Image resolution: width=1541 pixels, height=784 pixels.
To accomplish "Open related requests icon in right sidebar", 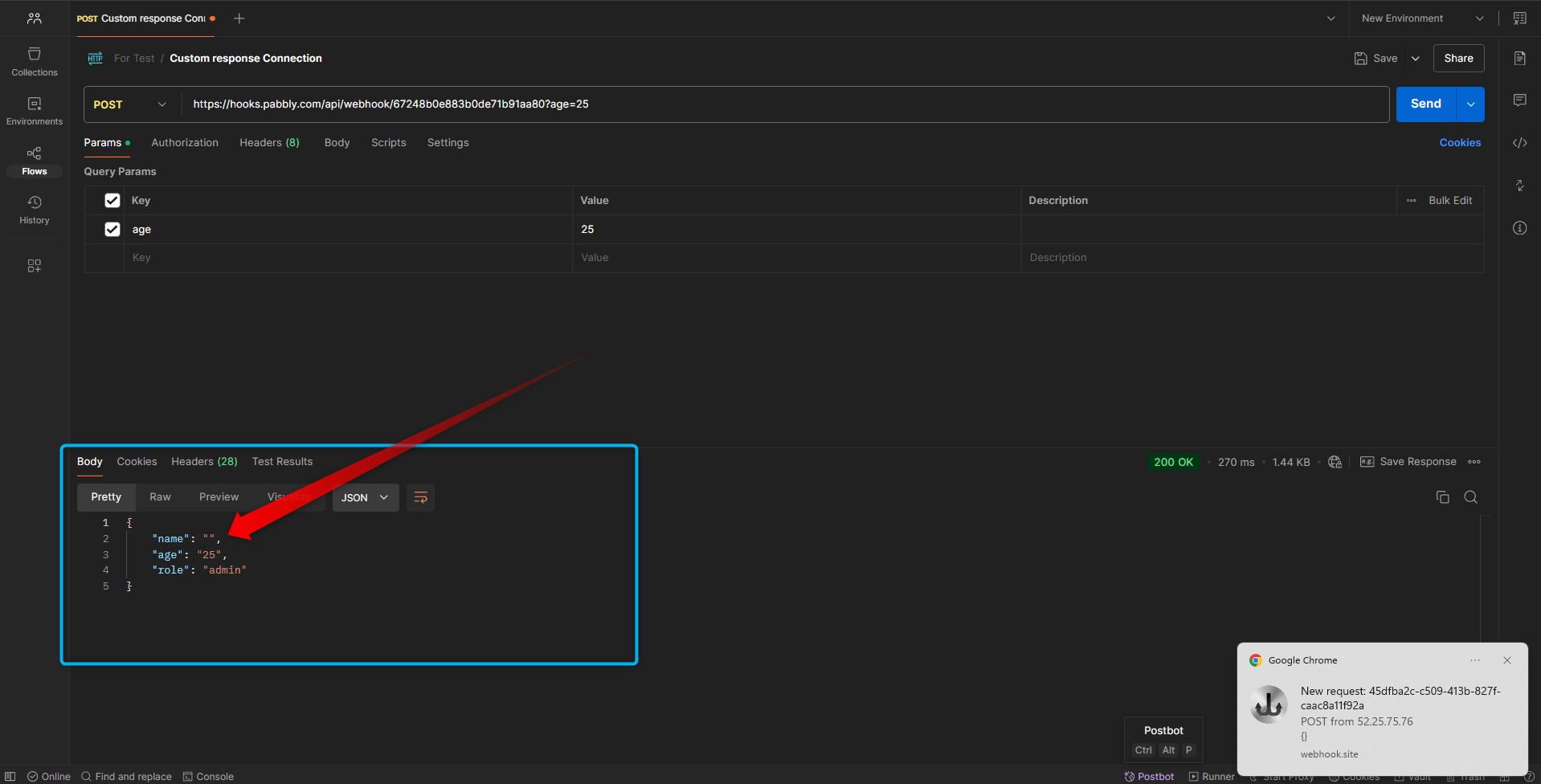I will (x=1519, y=186).
